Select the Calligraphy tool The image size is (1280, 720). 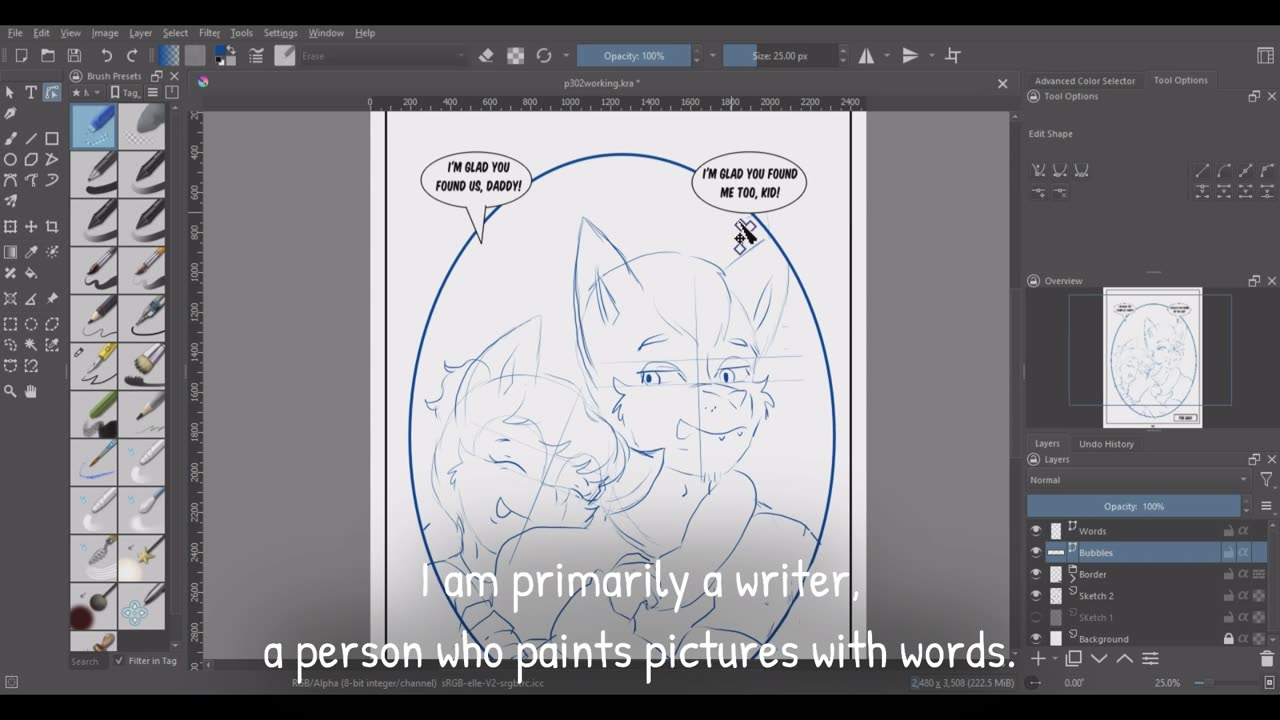pyautogui.click(x=10, y=113)
